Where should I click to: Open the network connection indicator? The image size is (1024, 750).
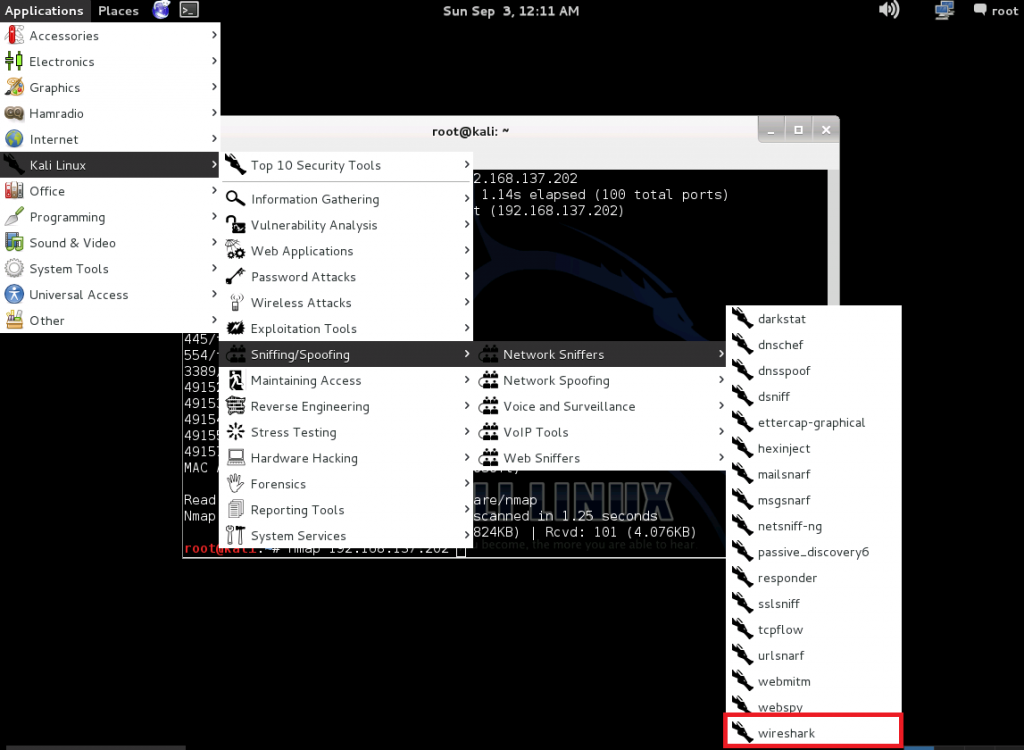(x=944, y=10)
